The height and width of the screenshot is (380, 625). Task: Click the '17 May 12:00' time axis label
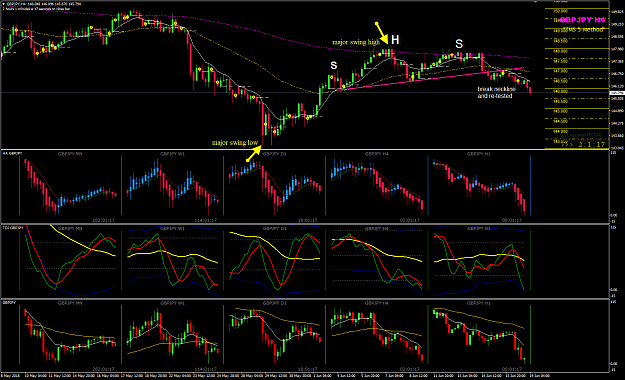(132, 376)
